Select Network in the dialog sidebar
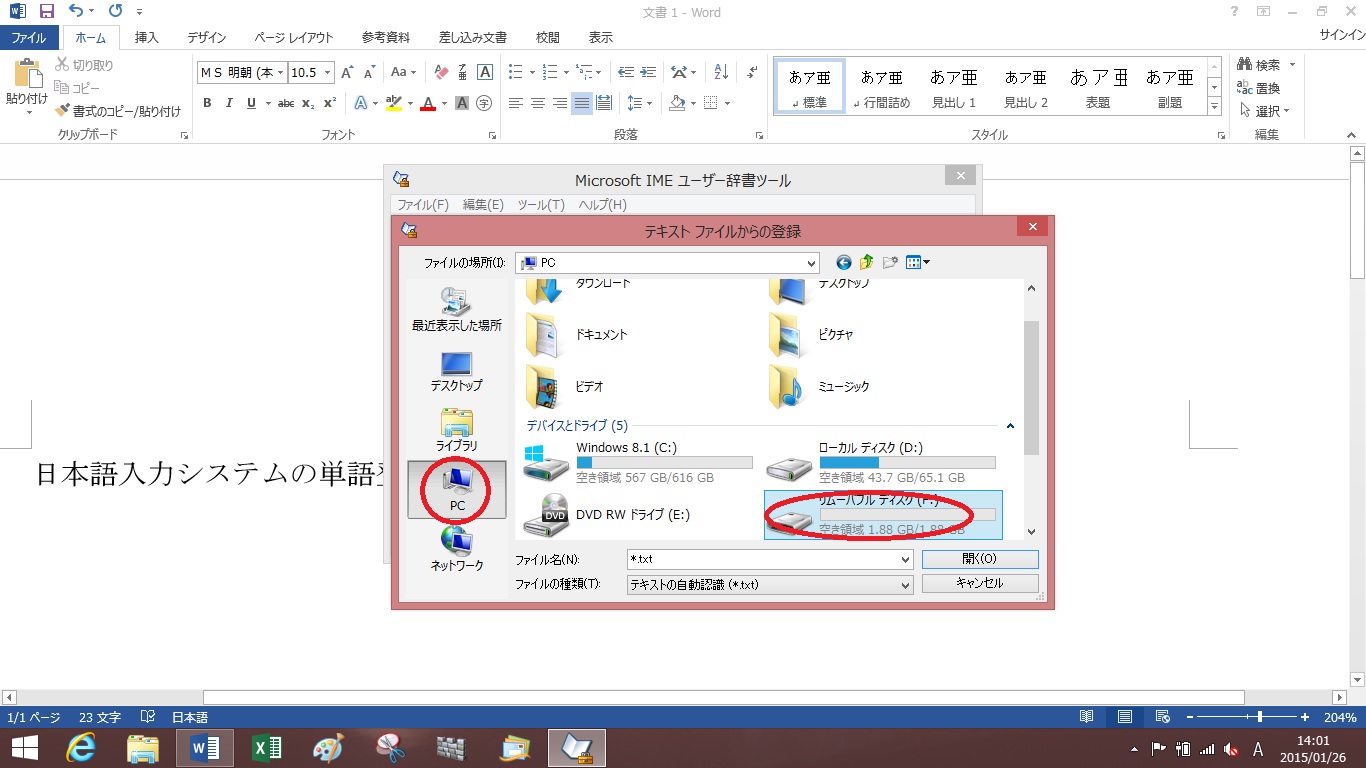This screenshot has width=1366, height=768. [x=457, y=550]
